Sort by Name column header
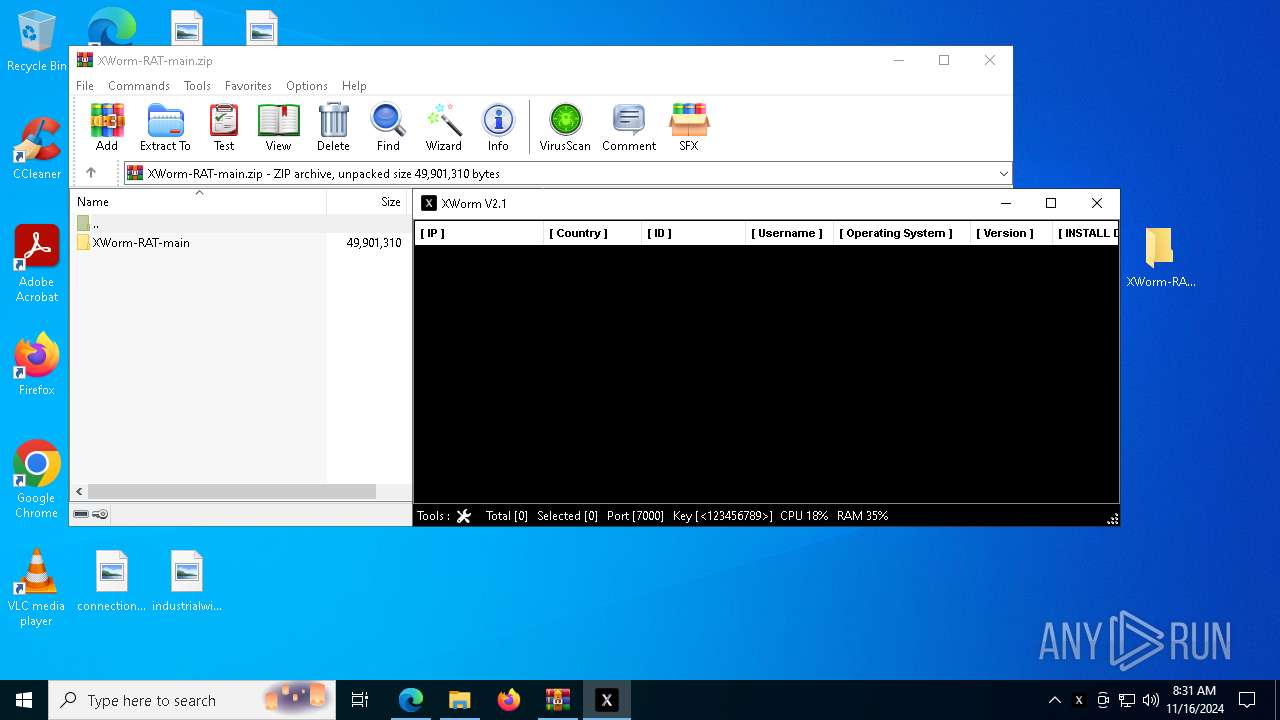This screenshot has height=720, width=1280. point(198,202)
